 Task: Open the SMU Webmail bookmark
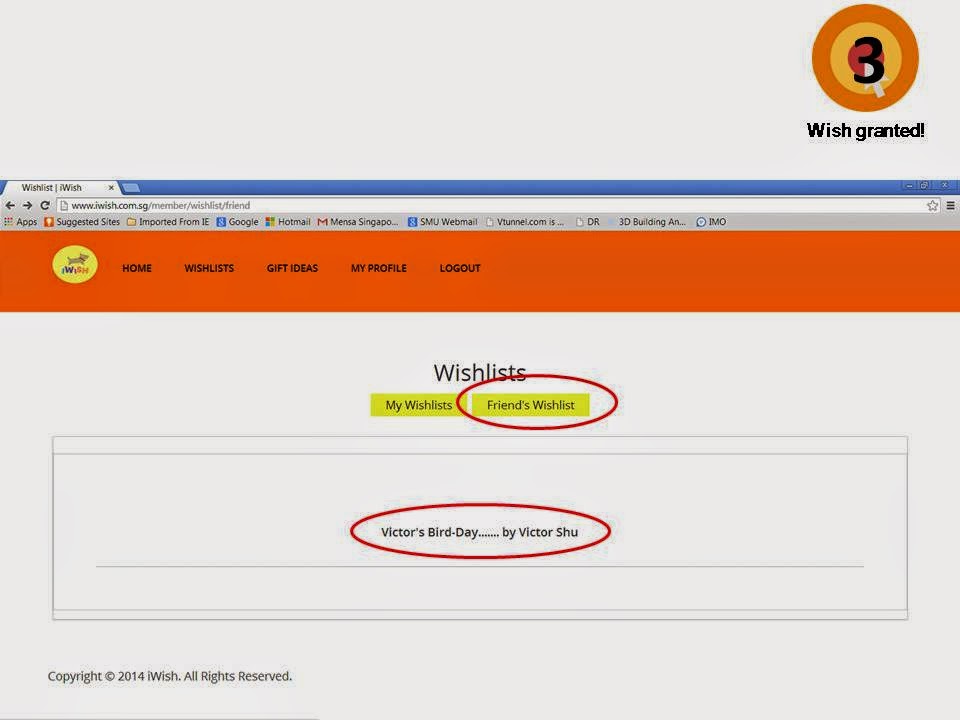pyautogui.click(x=443, y=221)
